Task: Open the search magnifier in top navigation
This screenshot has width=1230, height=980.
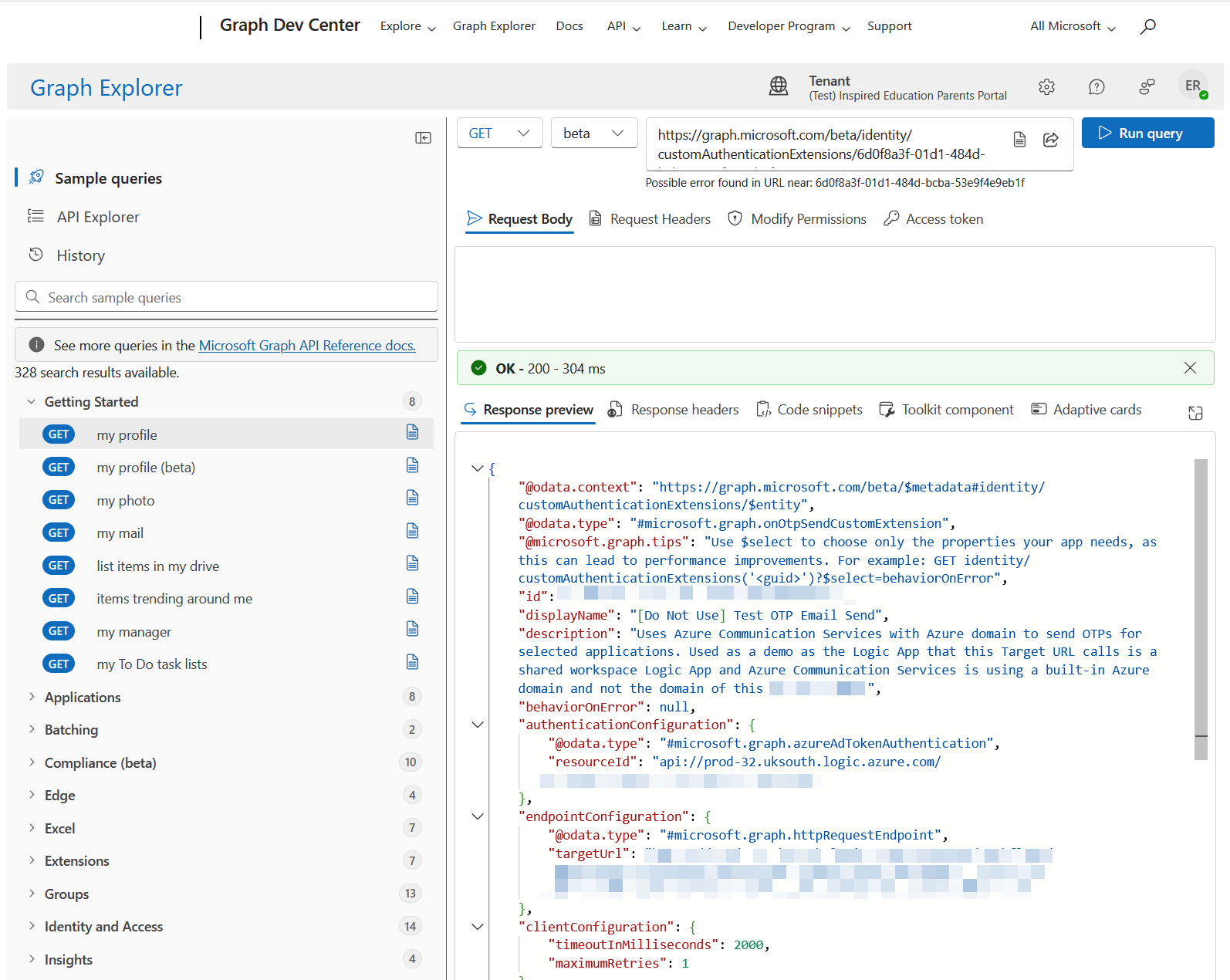Action: pos(1147,26)
